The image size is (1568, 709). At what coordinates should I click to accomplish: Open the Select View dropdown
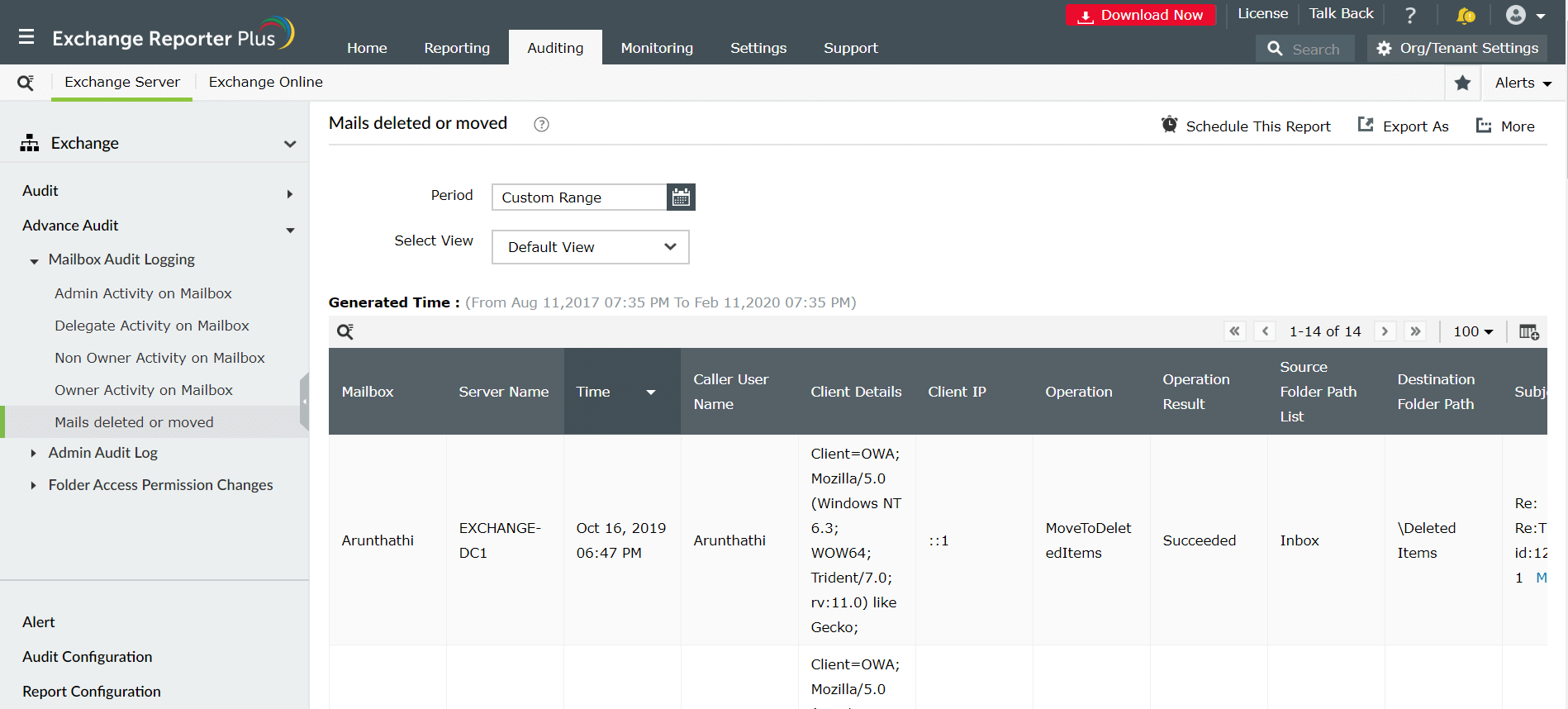591,247
